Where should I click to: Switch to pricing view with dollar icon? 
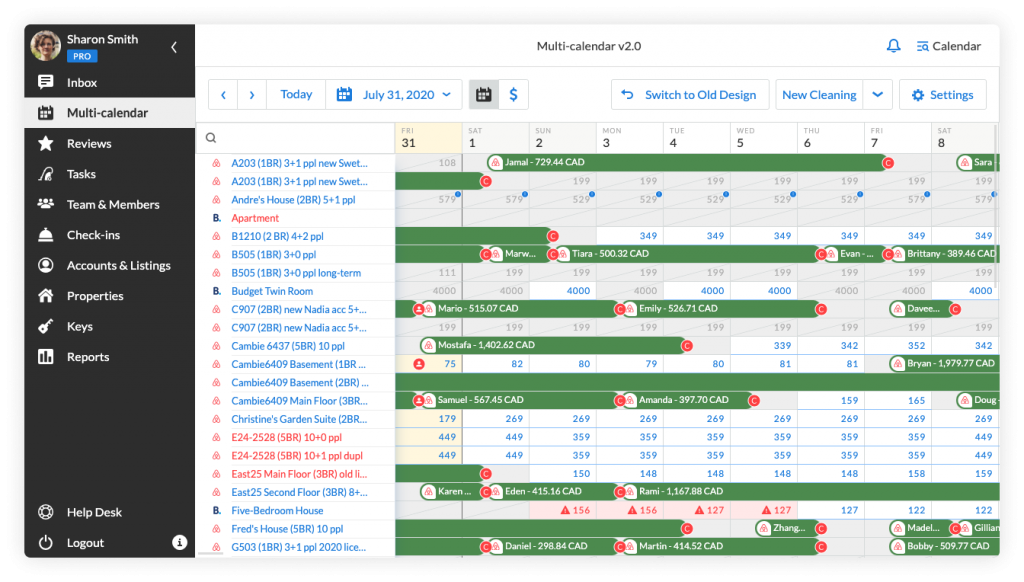pyautogui.click(x=513, y=94)
